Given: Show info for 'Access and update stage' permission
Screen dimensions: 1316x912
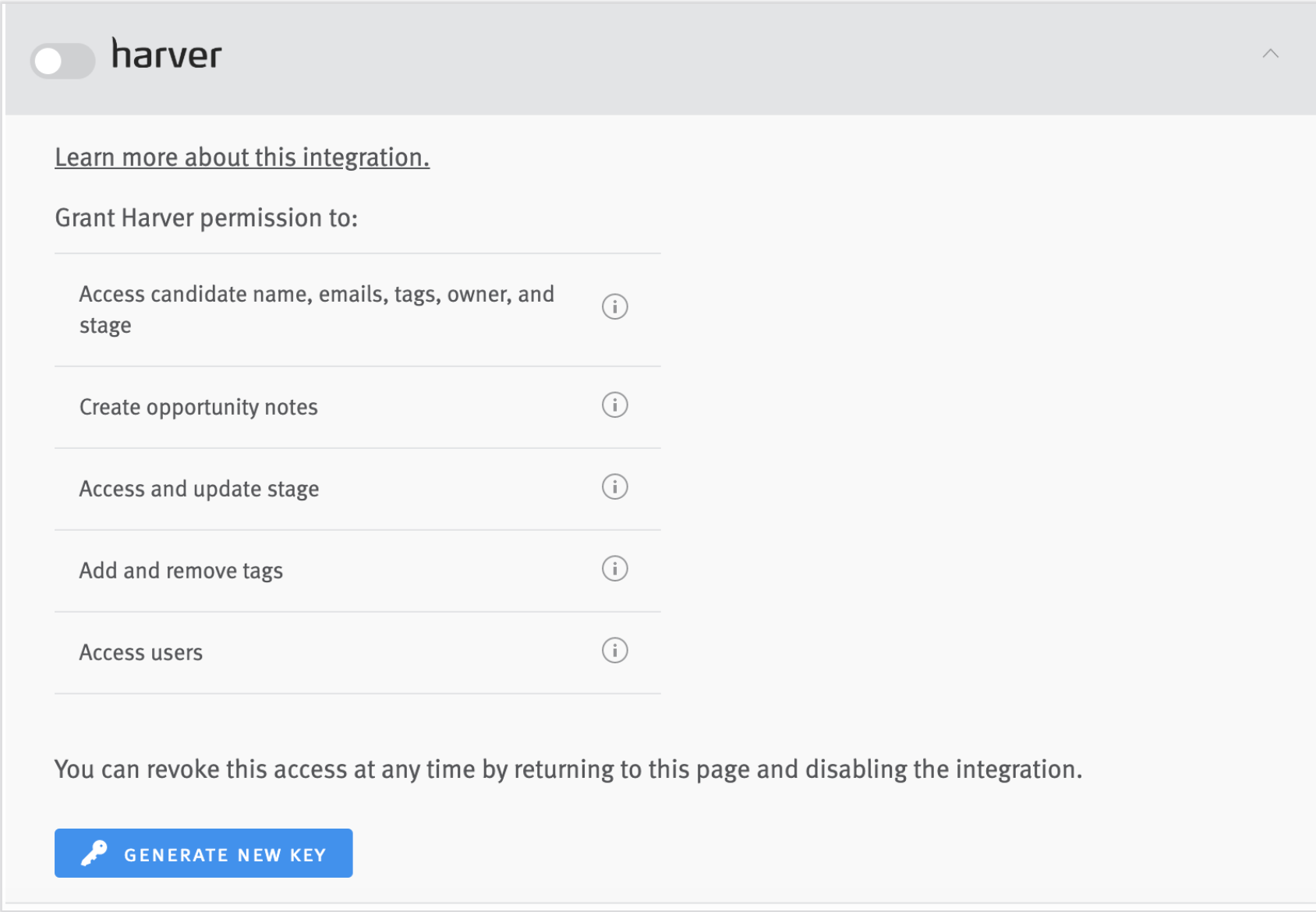Looking at the screenshot, I should tap(614, 486).
